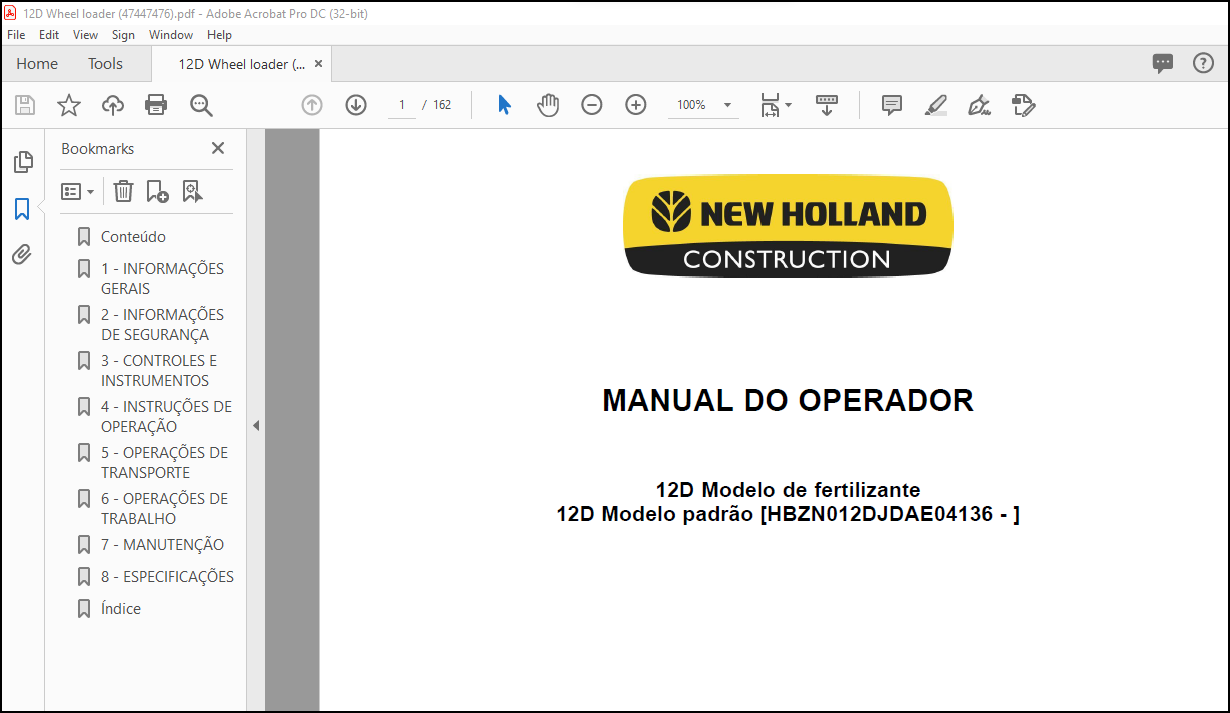The height and width of the screenshot is (713, 1230).
Task: Show the Page Thumbnails panel
Action: click(23, 162)
